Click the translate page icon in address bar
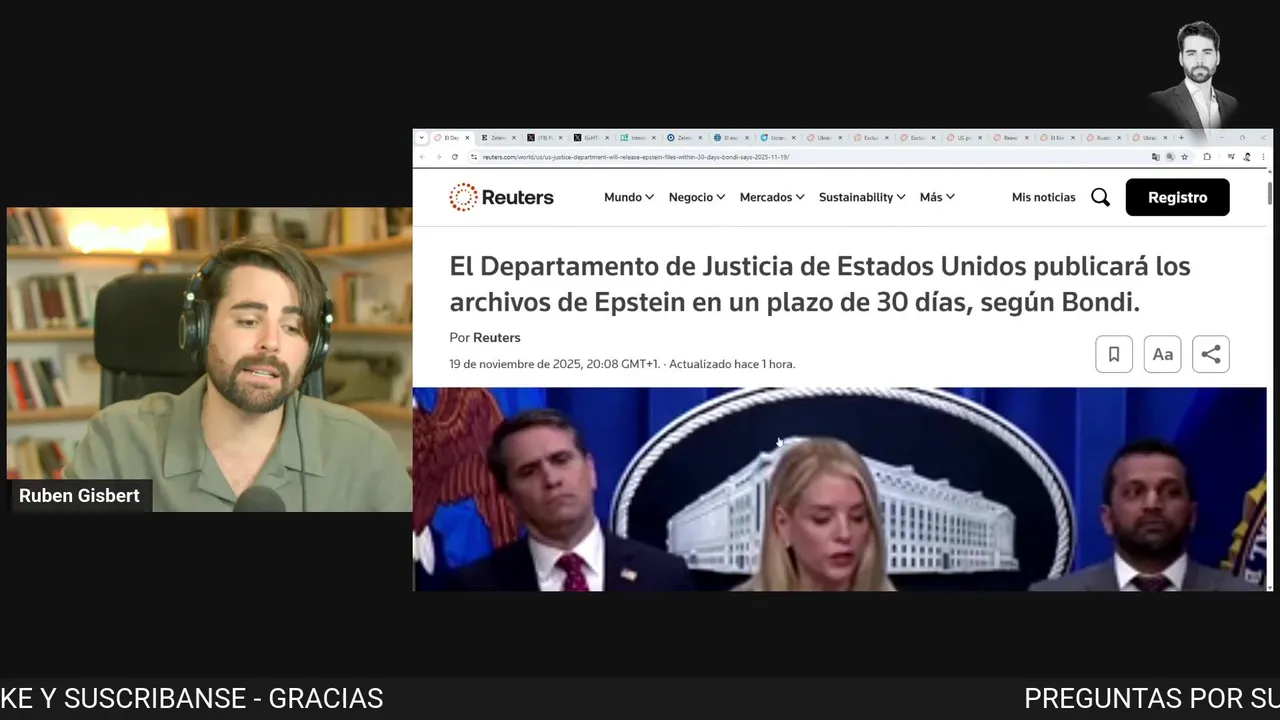This screenshot has height=720, width=1280. [1156, 157]
